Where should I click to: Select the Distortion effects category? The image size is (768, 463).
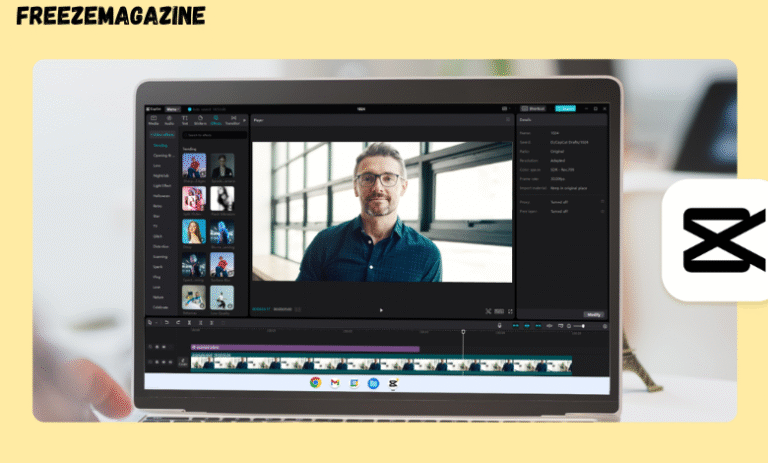pyautogui.click(x=161, y=246)
